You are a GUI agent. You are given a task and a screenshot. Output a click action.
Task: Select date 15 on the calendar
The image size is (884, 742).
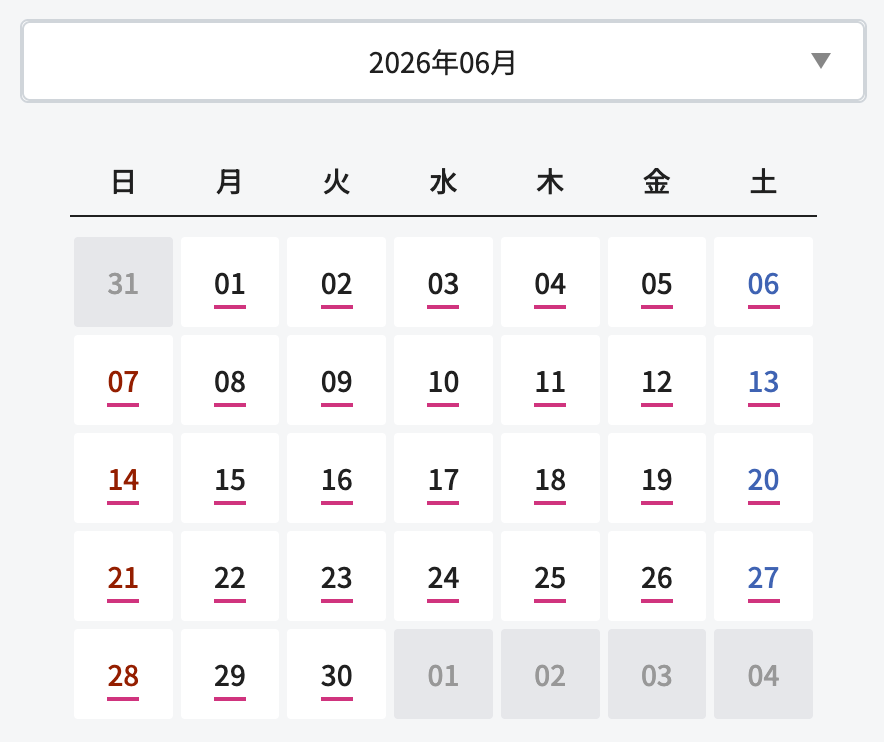click(229, 478)
